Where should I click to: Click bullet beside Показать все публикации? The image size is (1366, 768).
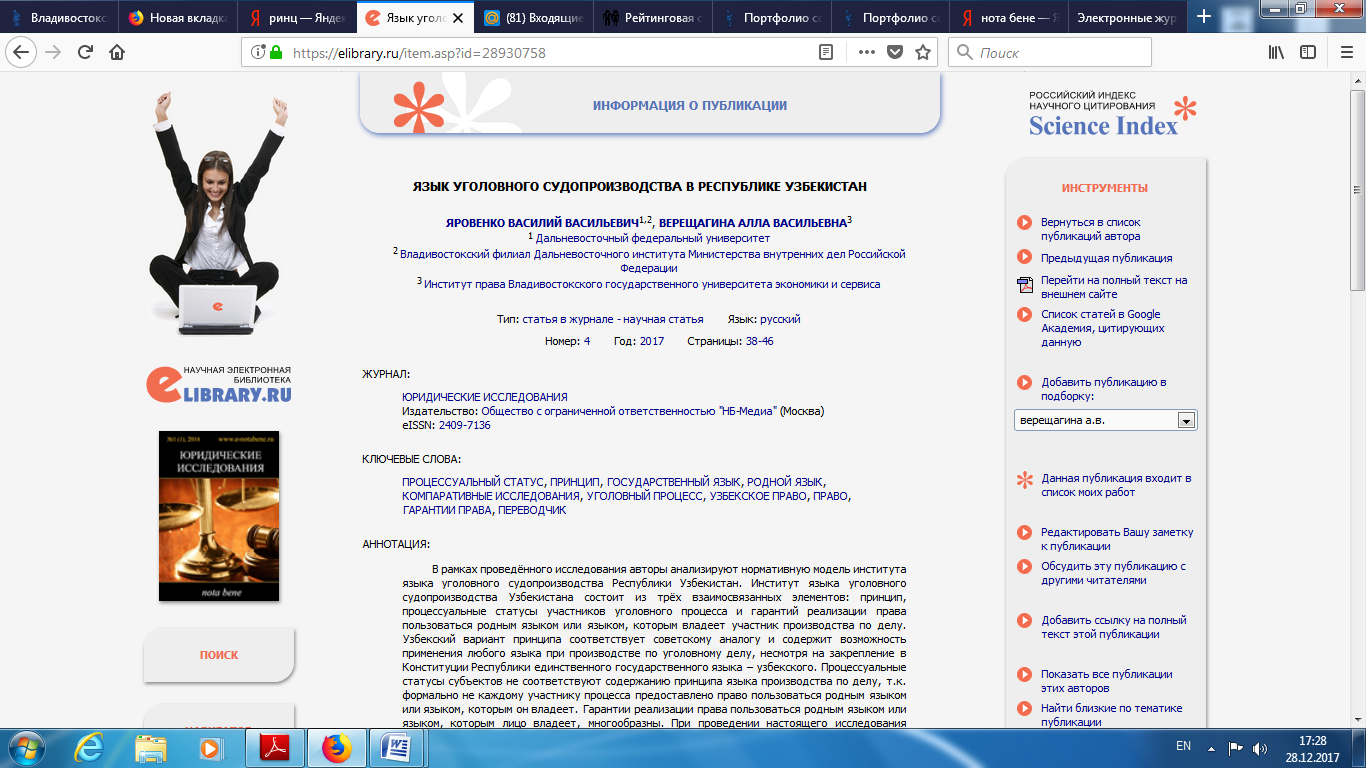1024,675
